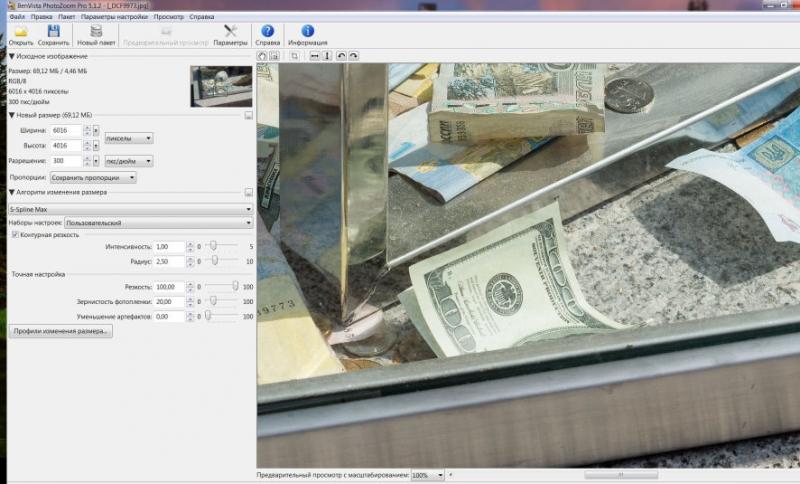Viewport: 800px width, 484px height.
Task: Click the Интенсивность value field
Action: point(169,247)
